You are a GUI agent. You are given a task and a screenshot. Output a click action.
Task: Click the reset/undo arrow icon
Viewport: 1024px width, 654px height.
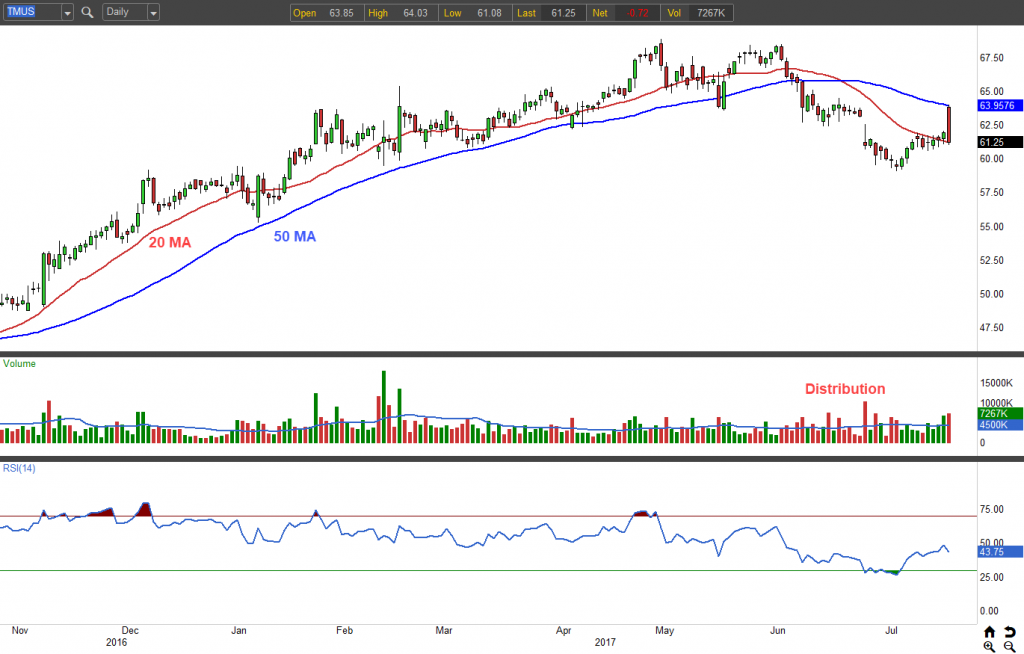click(x=1010, y=632)
